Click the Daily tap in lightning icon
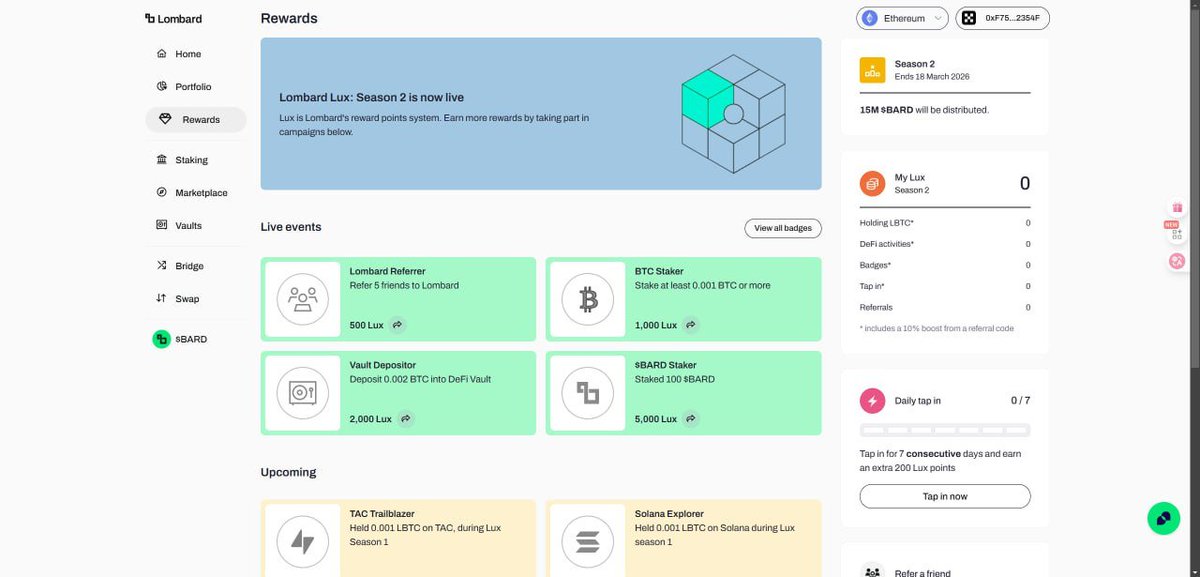The width and height of the screenshot is (1200, 577). point(873,401)
